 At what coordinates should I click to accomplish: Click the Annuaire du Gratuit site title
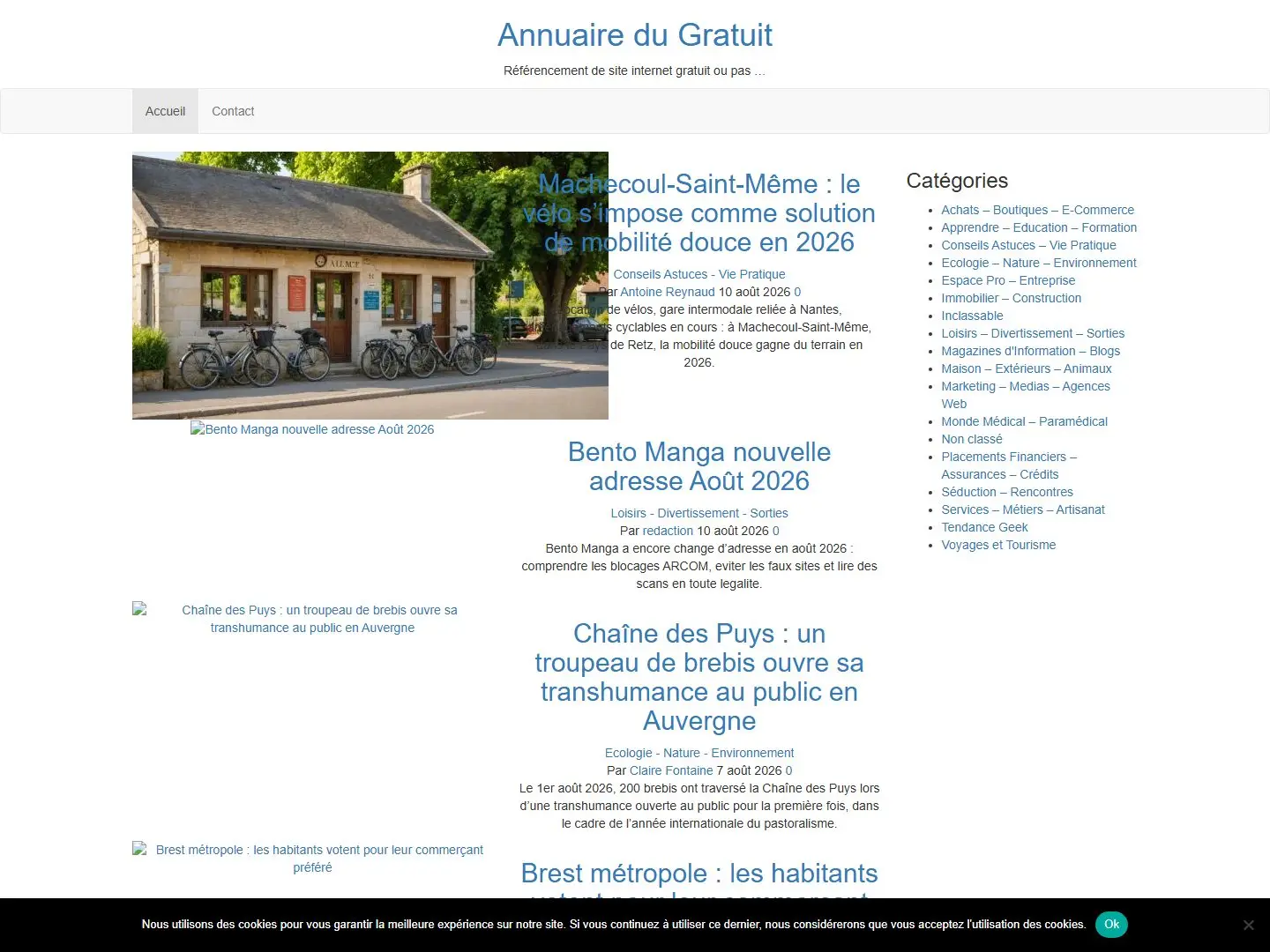point(635,35)
